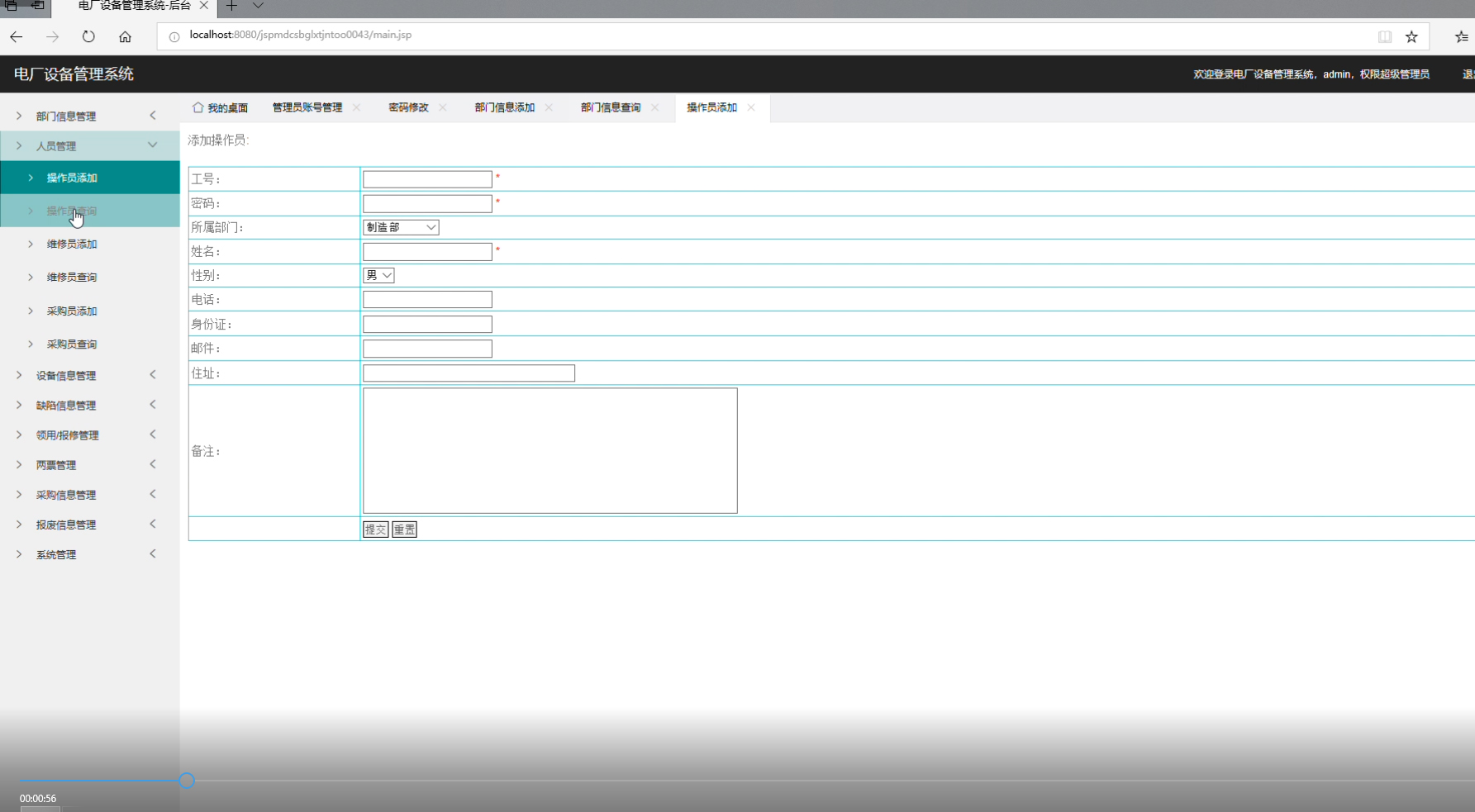Select the 操作员添加 tab

click(711, 107)
